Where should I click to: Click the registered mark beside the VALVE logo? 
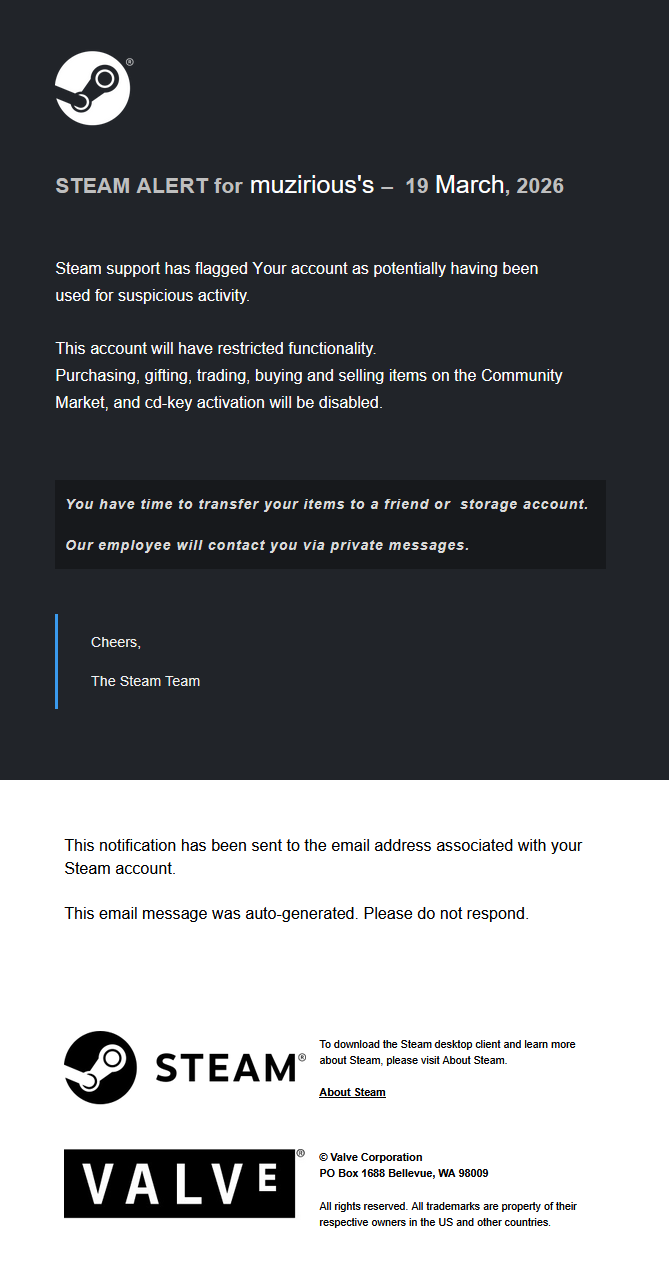[x=300, y=1153]
